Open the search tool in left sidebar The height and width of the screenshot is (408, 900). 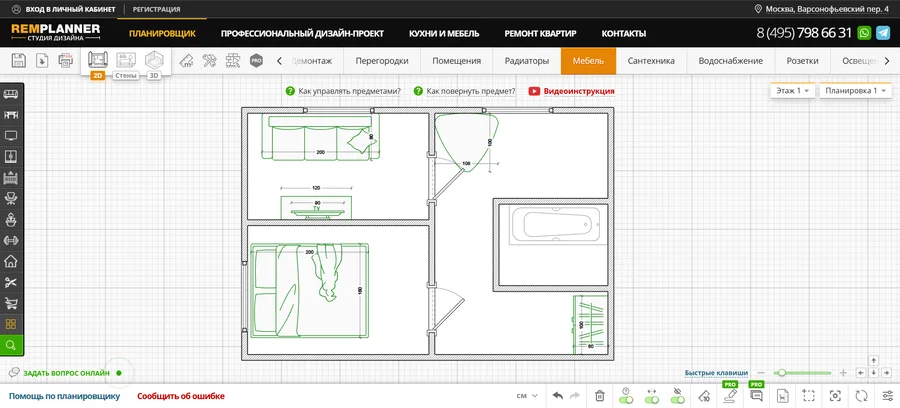[11, 345]
